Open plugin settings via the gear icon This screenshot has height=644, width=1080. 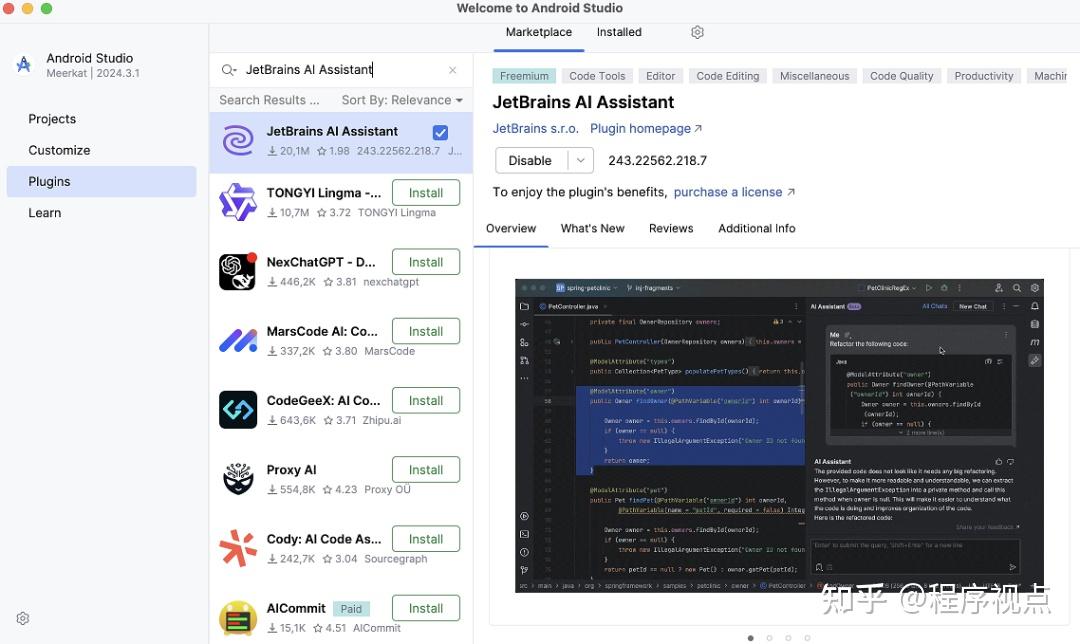[697, 32]
